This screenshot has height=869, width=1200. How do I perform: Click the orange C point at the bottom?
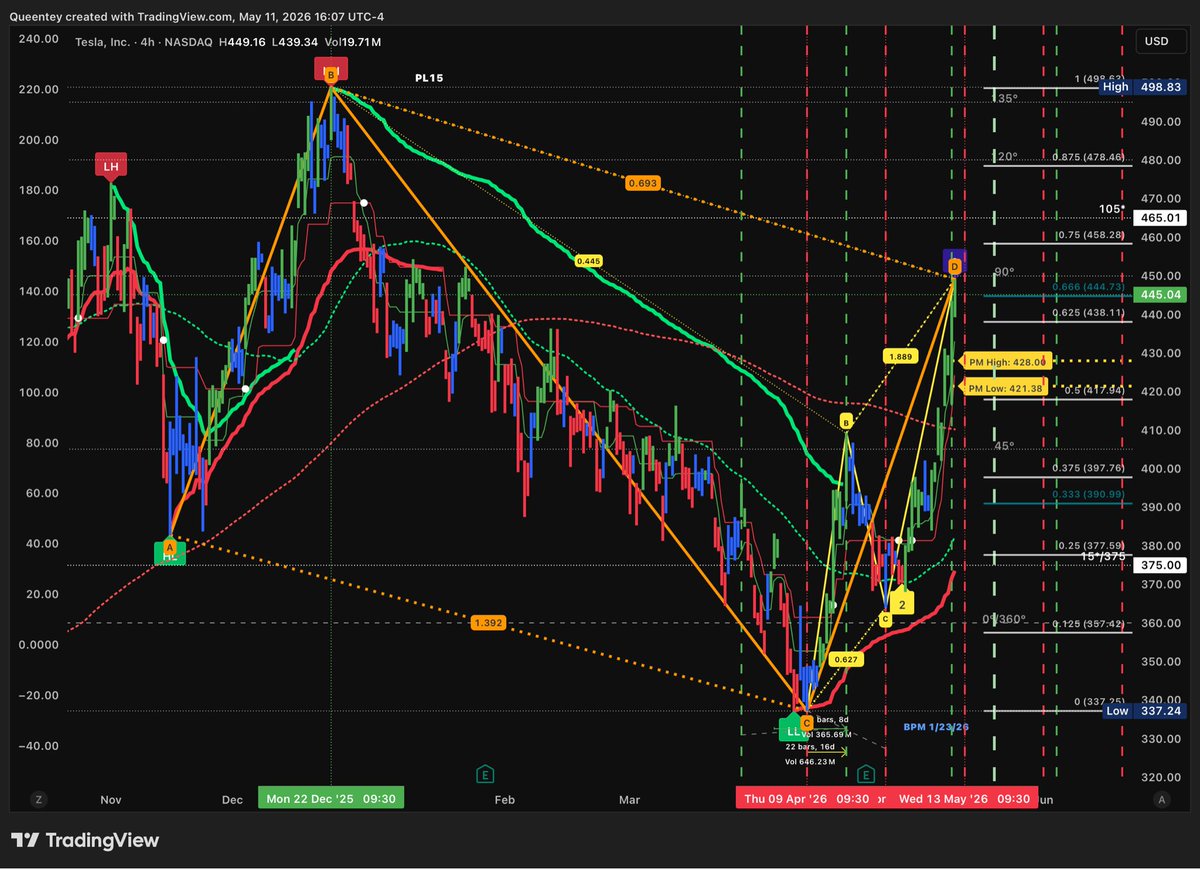806,722
